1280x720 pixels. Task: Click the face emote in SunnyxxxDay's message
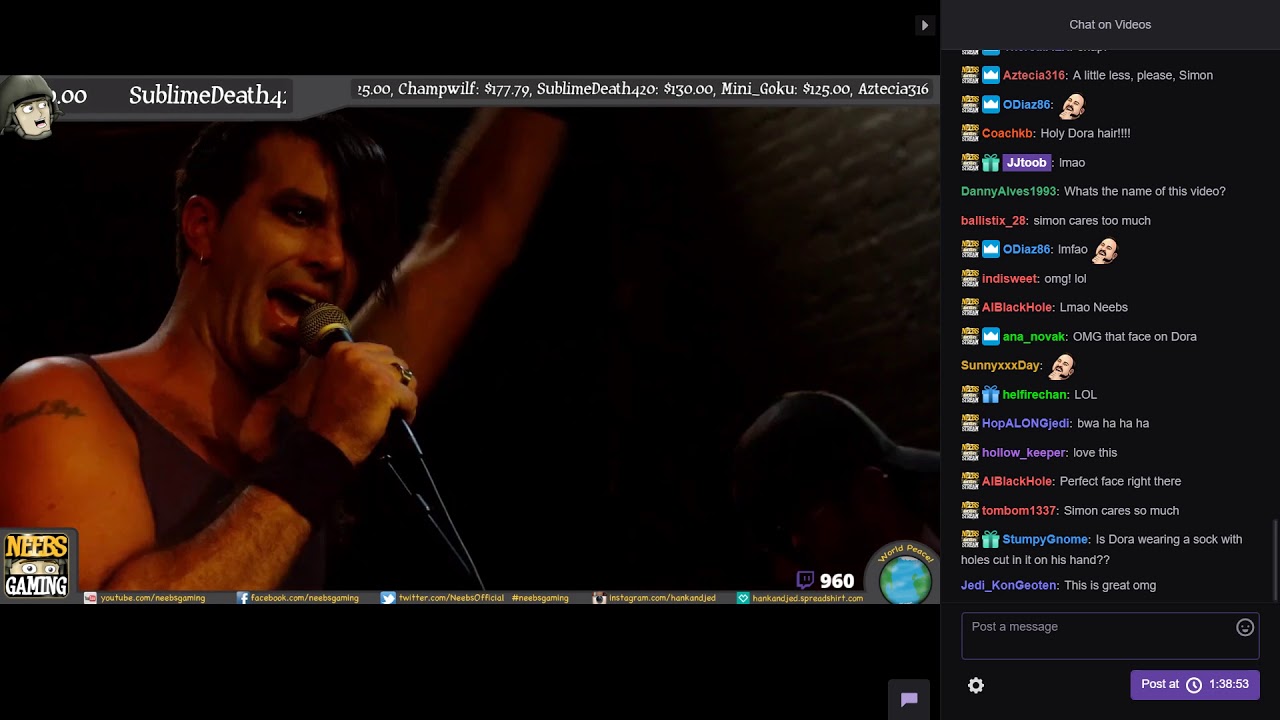pyautogui.click(x=1062, y=365)
